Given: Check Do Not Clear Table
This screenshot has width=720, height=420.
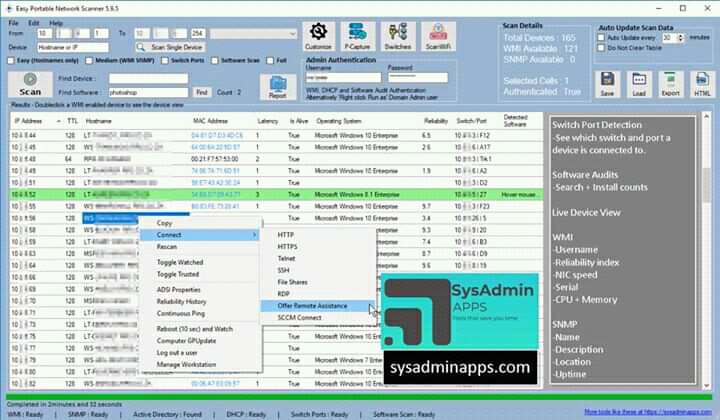Looking at the screenshot, I should 602,48.
